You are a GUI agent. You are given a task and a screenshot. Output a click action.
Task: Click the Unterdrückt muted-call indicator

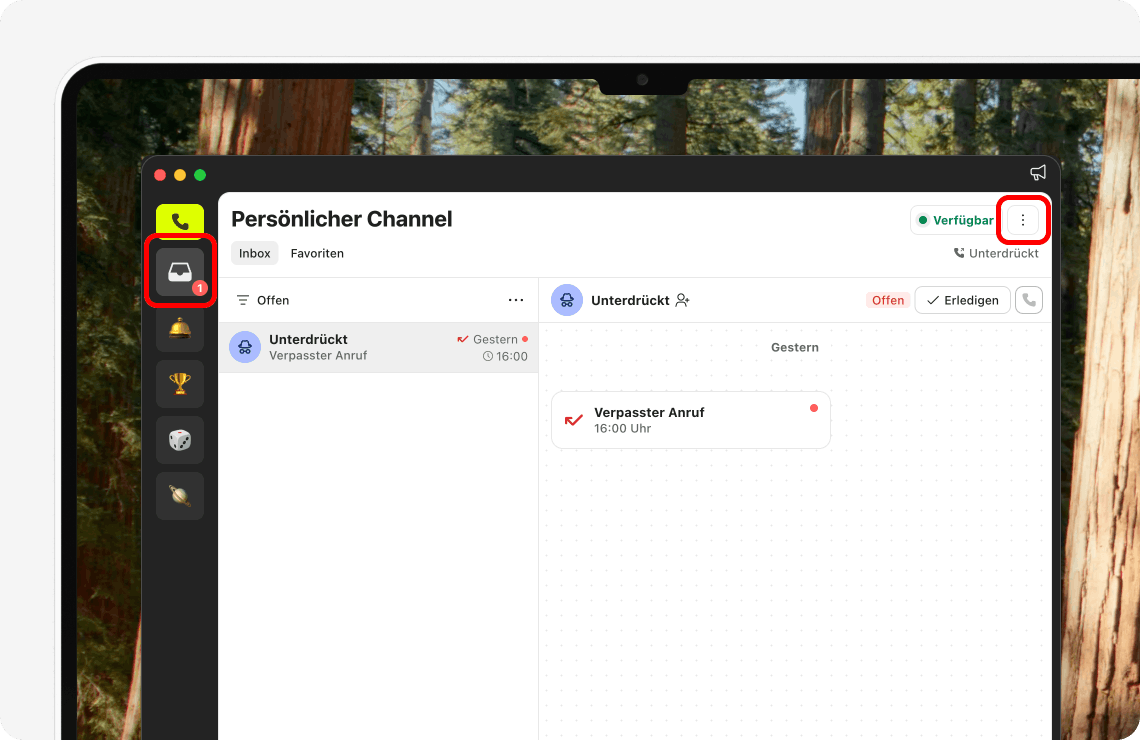(x=996, y=253)
